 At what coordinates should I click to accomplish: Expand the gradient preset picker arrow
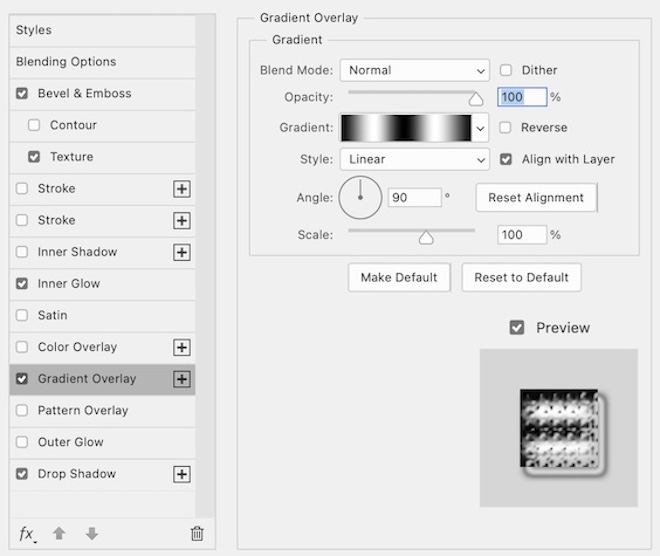481,128
